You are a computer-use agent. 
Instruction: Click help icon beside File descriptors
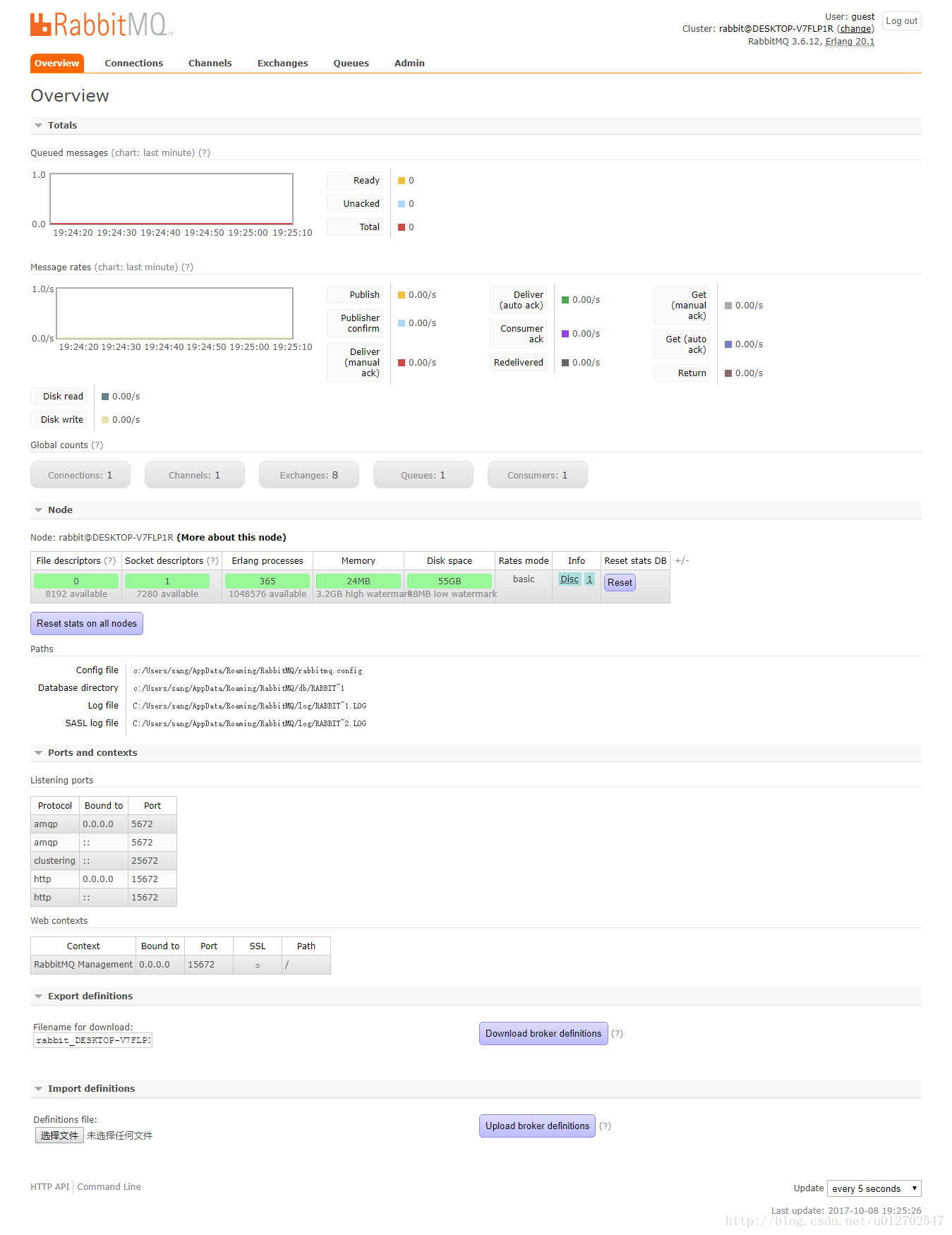point(110,561)
